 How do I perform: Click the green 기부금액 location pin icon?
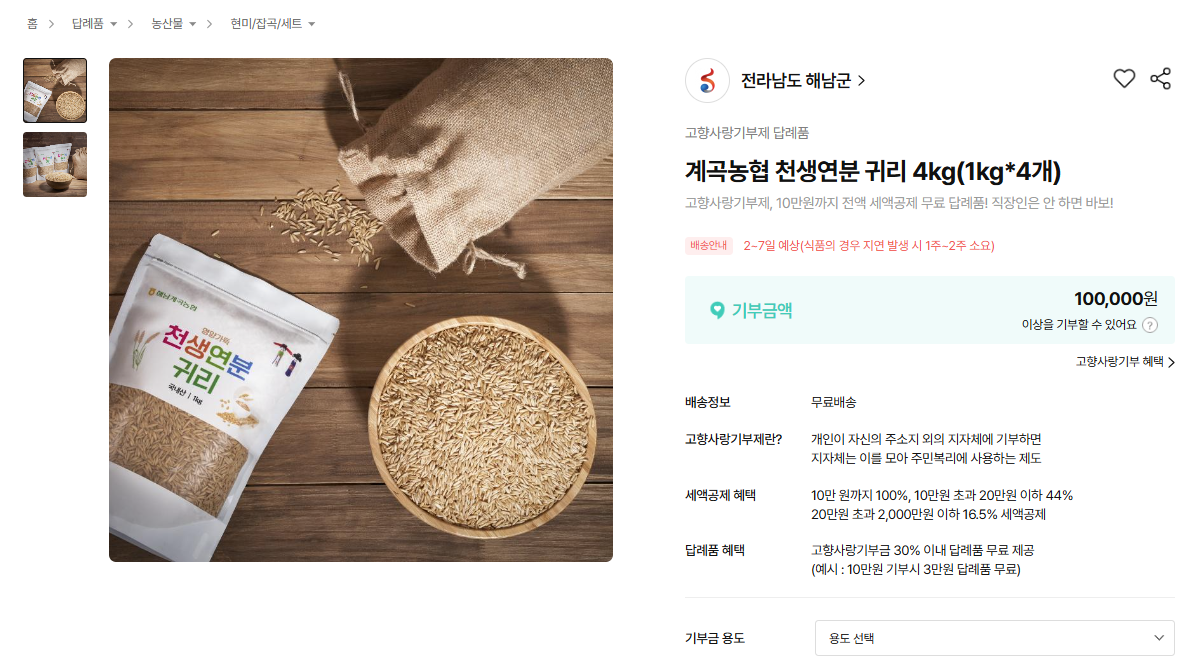tap(717, 310)
